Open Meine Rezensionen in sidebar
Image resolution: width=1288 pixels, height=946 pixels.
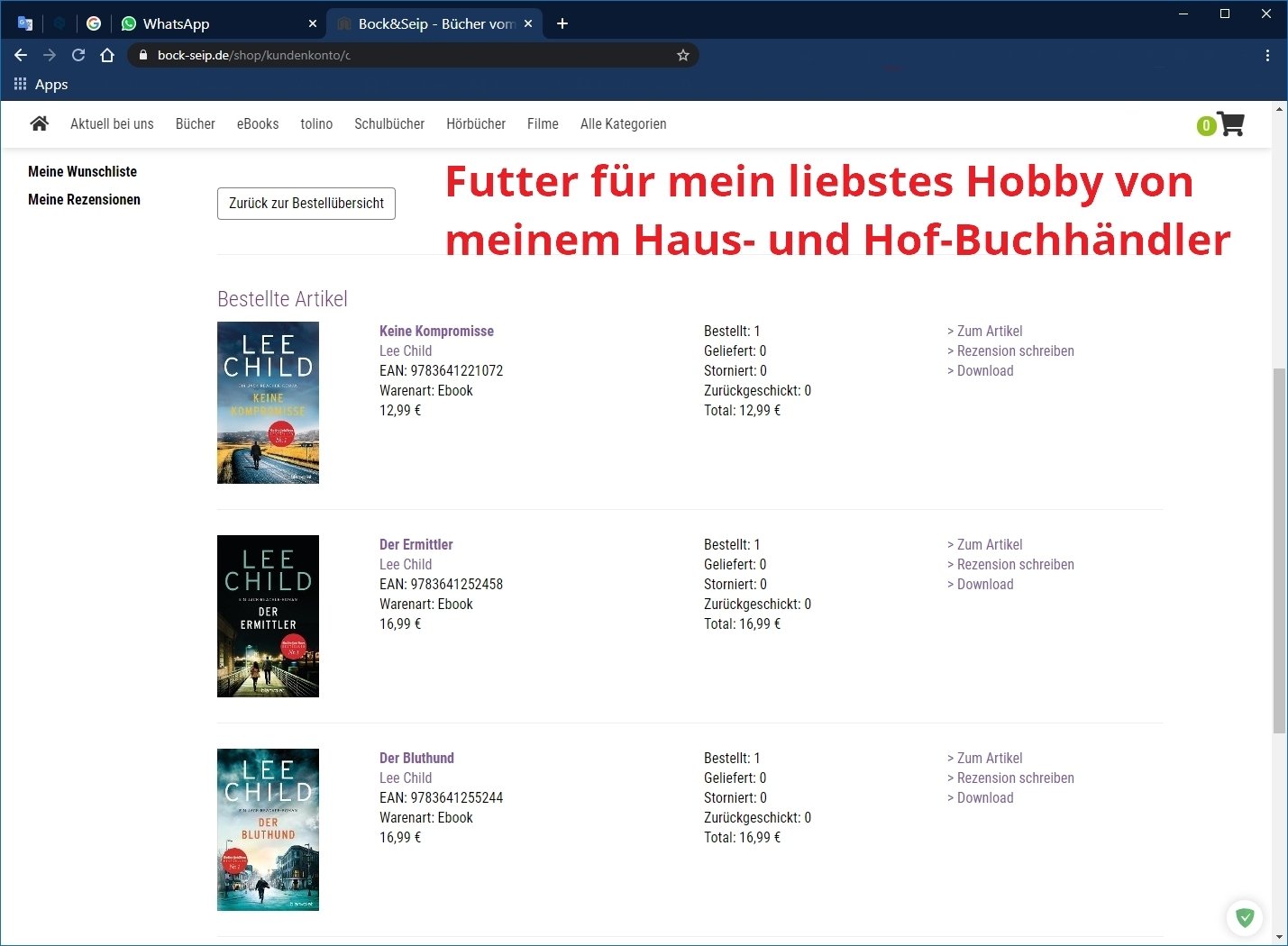(84, 199)
